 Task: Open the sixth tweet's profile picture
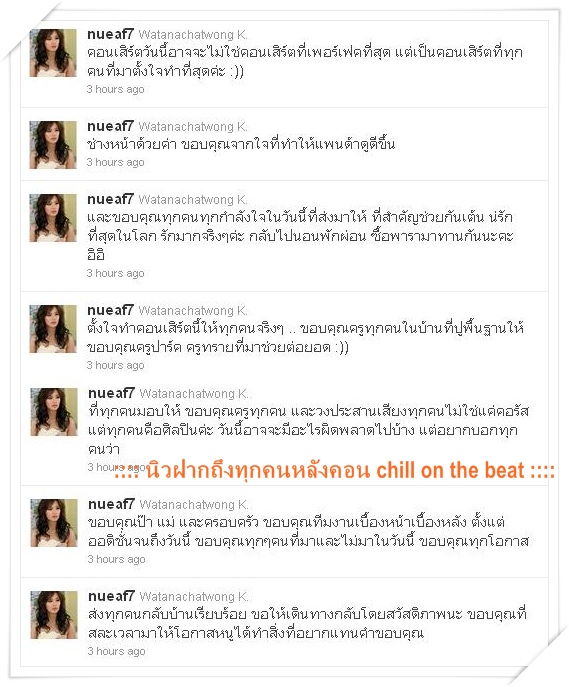click(x=54, y=523)
